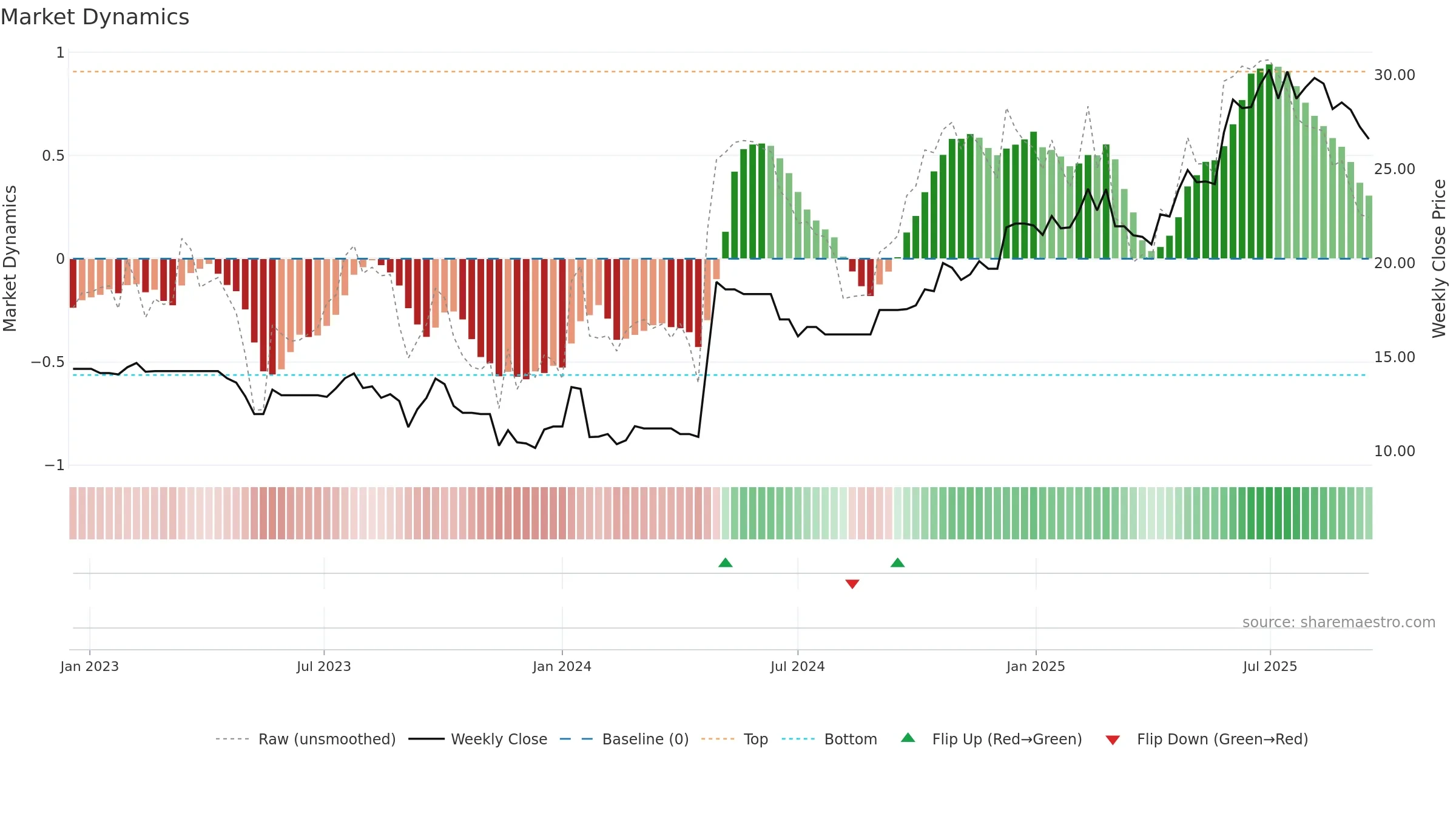Click the Market Dynamics vertical axis title
This screenshot has width=1456, height=819.
tap(10, 258)
